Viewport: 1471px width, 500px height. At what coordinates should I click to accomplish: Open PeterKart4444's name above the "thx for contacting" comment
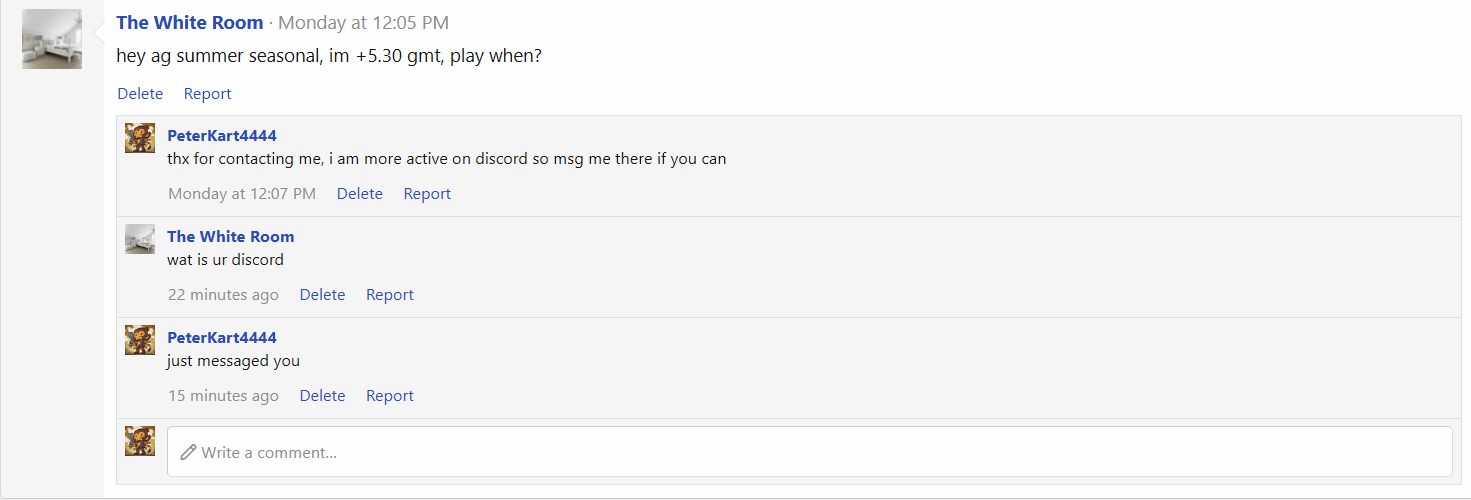[222, 135]
